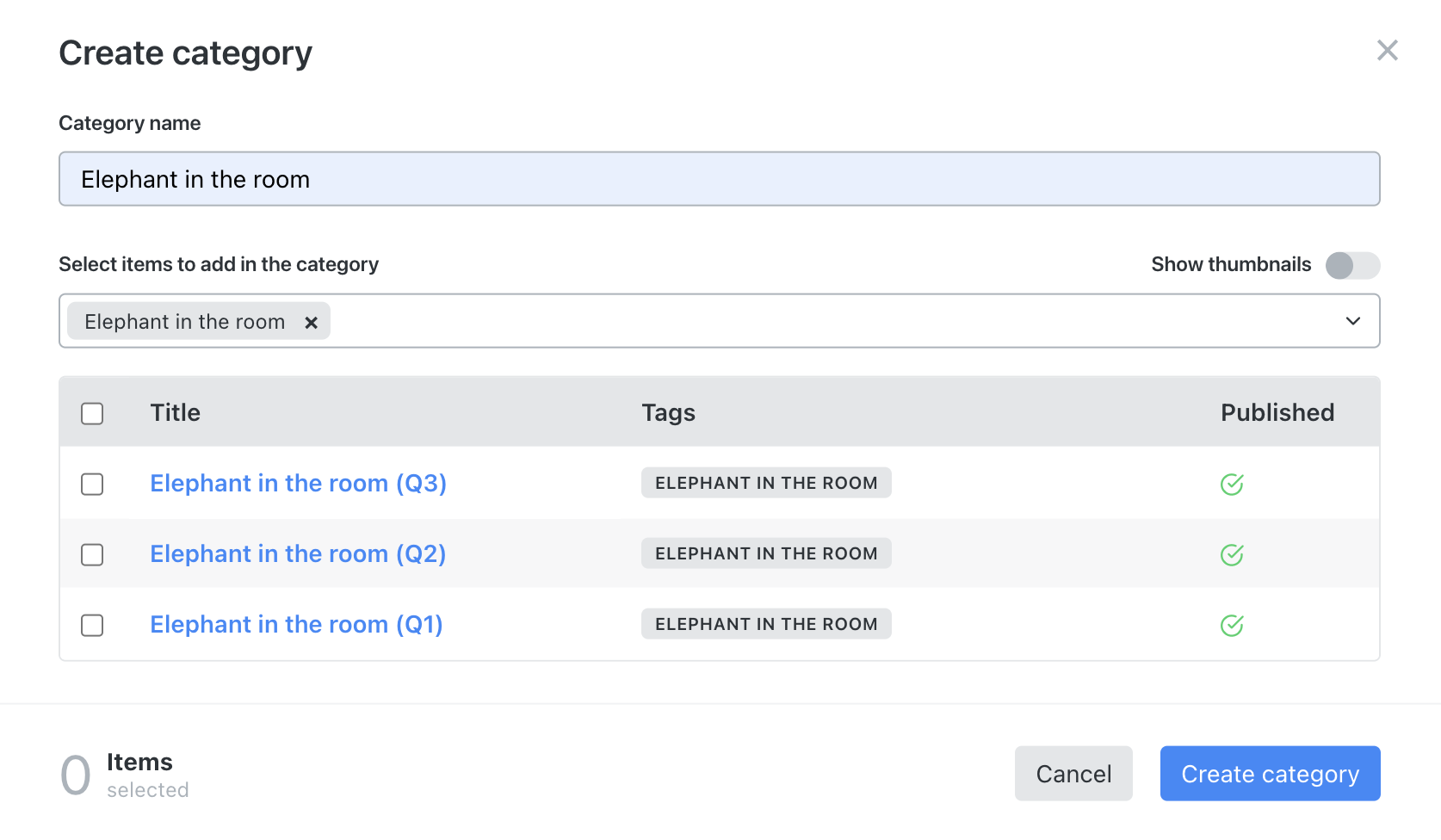Expand the items selection dropdown chevron
1441x840 pixels.
pos(1352,321)
